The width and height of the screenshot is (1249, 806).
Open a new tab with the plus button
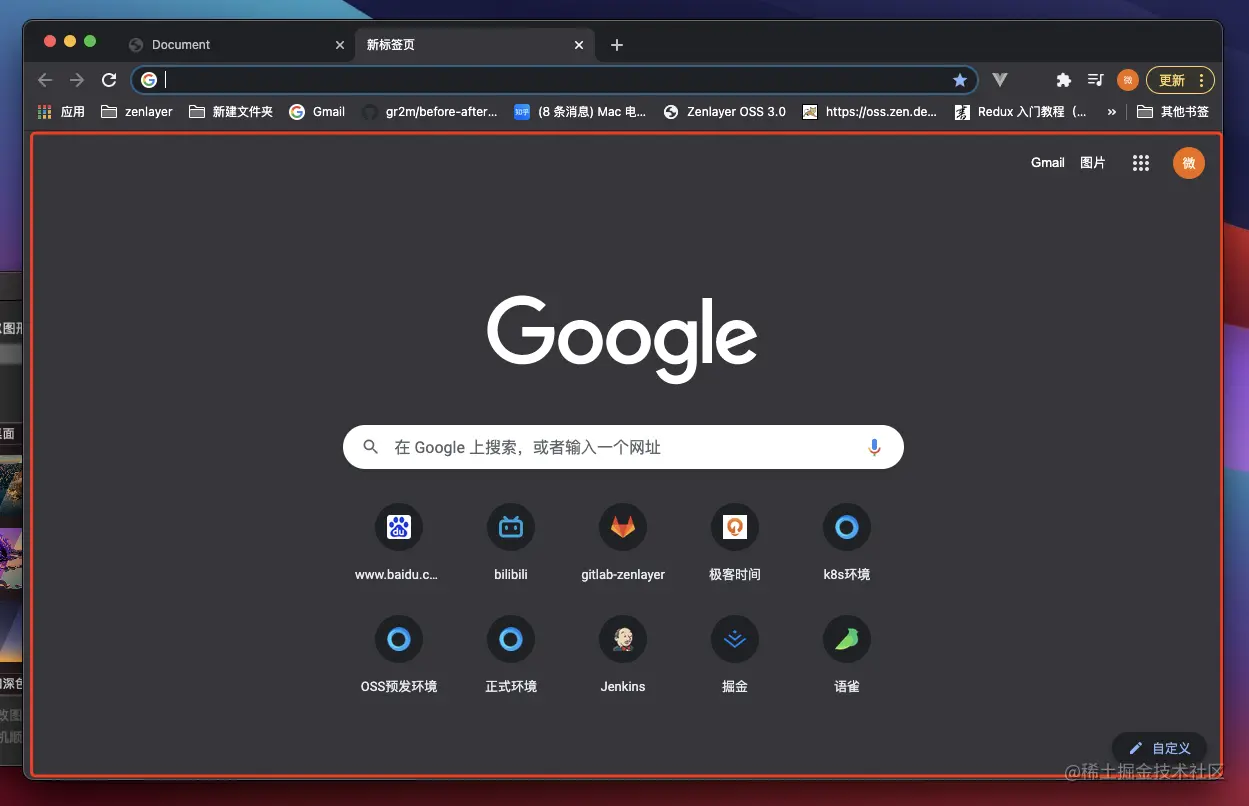[617, 45]
